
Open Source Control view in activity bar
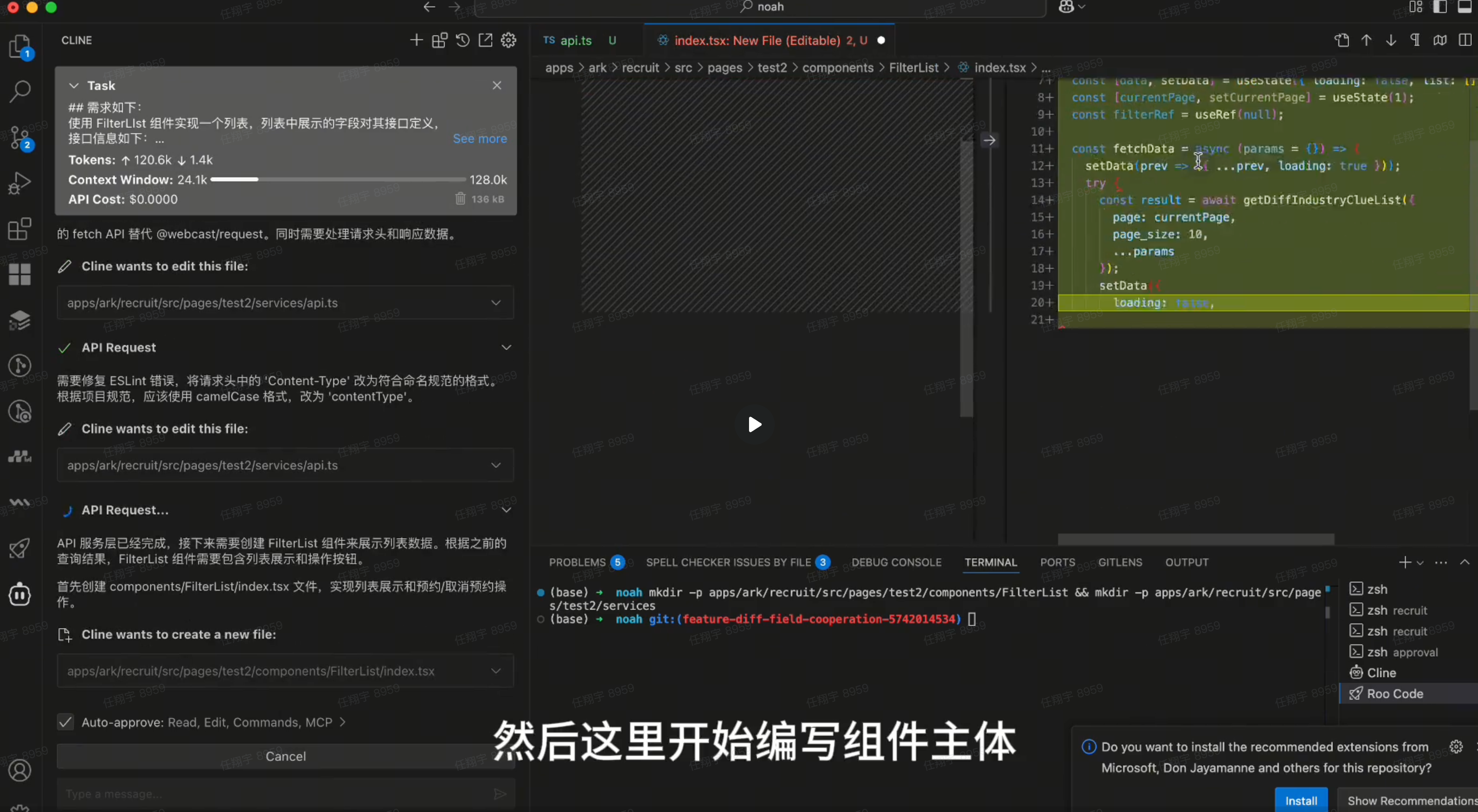pos(20,138)
